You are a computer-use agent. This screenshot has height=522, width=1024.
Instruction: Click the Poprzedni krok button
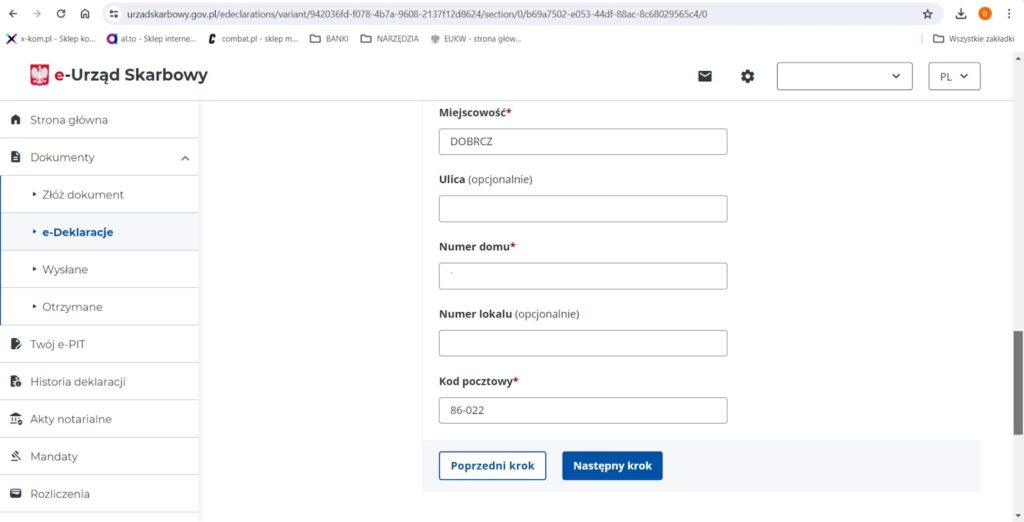click(492, 466)
